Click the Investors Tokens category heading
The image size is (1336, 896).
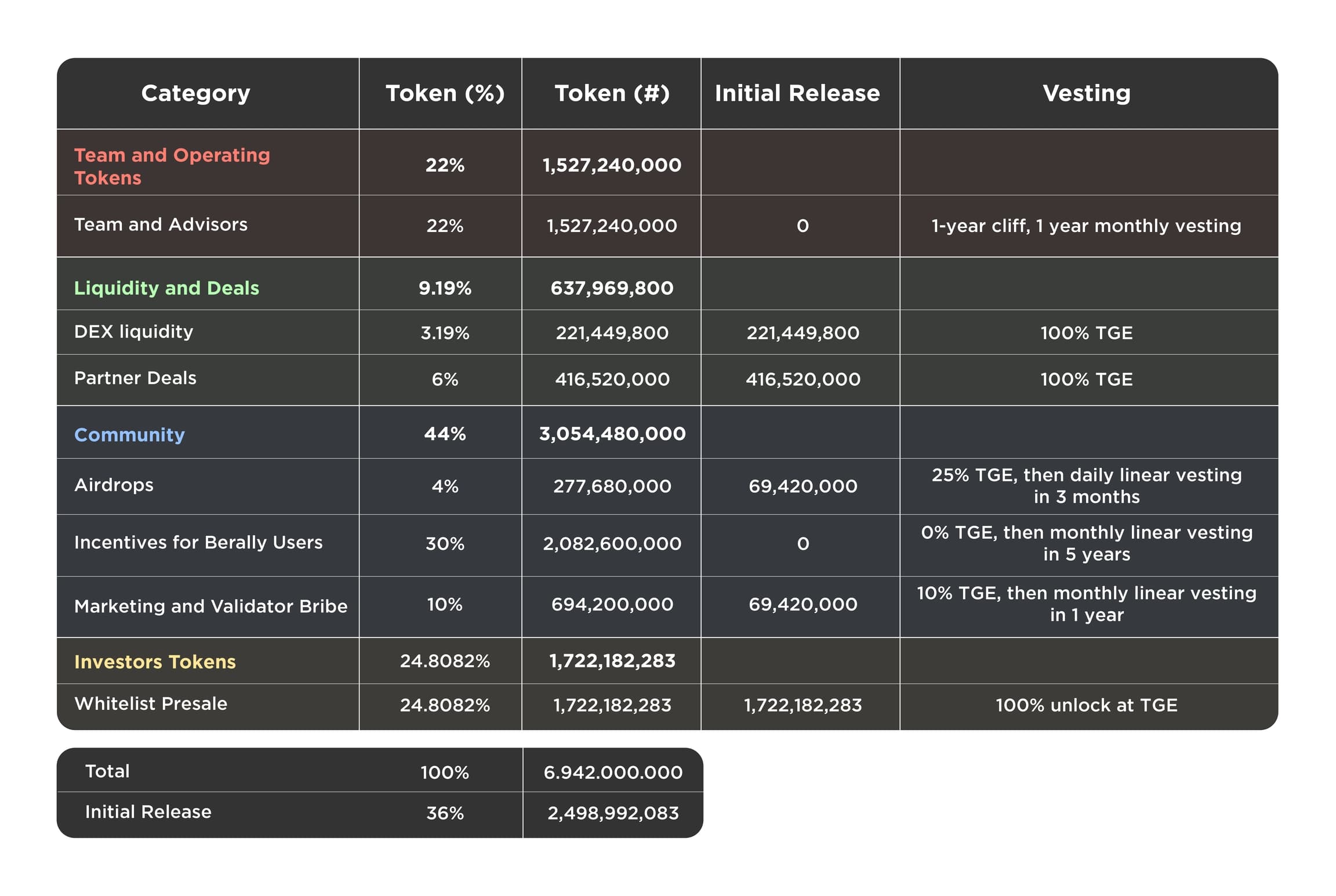(154, 661)
